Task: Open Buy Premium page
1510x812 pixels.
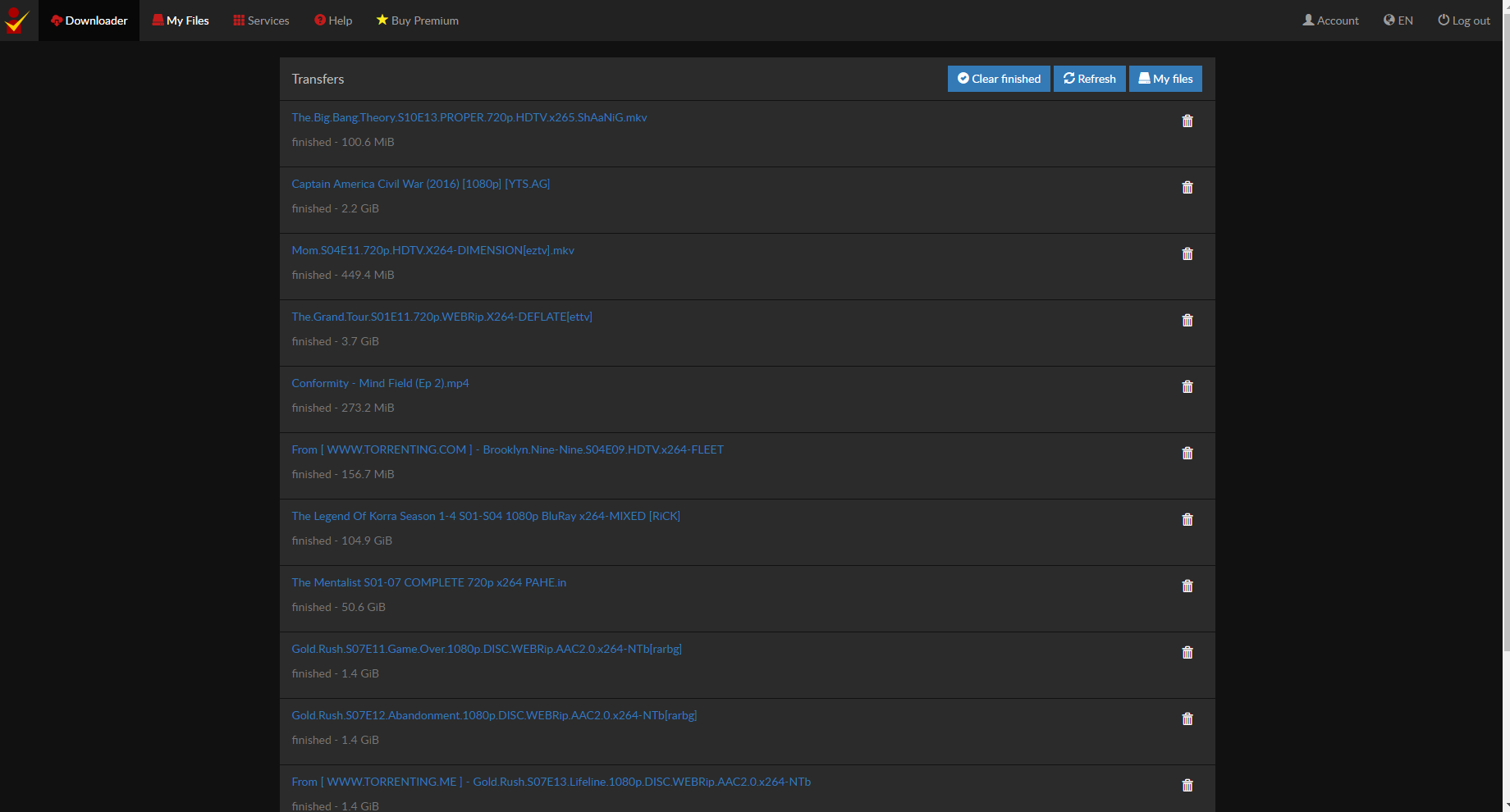Action: click(x=417, y=21)
